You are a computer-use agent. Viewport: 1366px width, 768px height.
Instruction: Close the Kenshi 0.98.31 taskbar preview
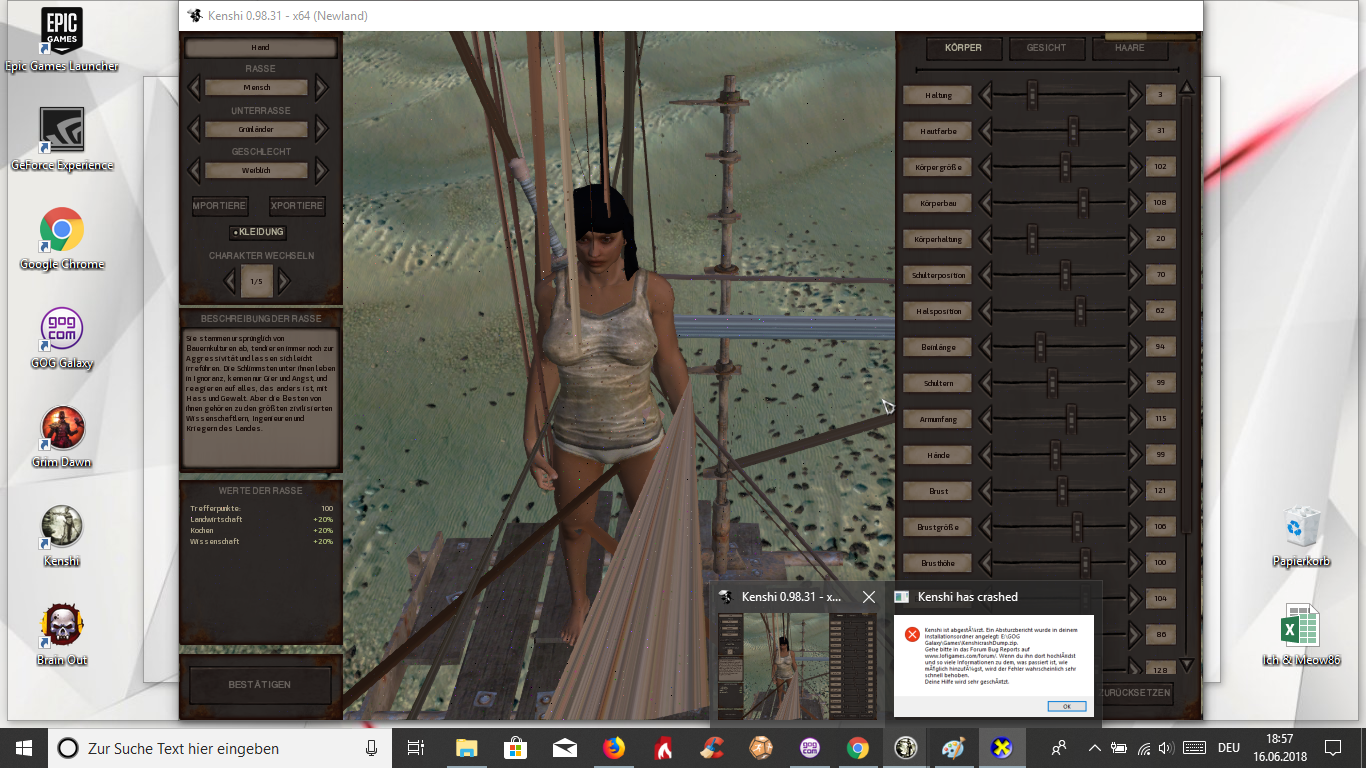point(868,597)
